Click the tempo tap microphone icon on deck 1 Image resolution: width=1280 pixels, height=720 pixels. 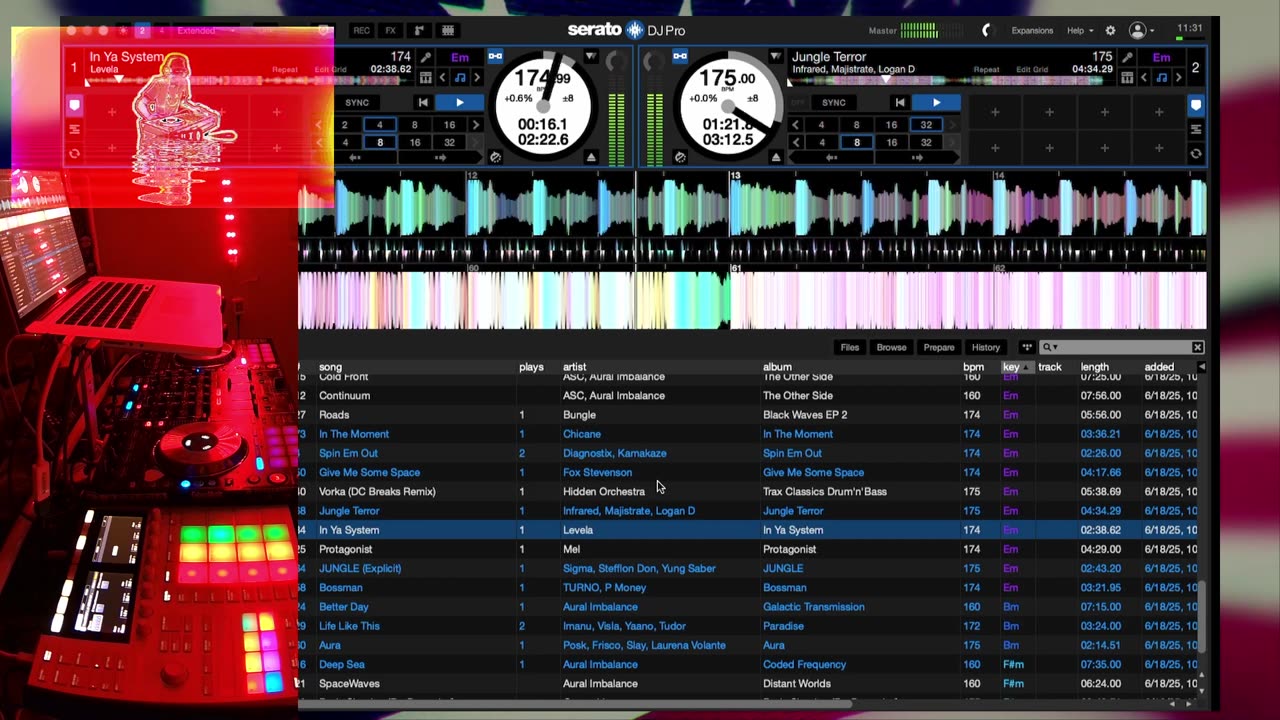click(426, 58)
